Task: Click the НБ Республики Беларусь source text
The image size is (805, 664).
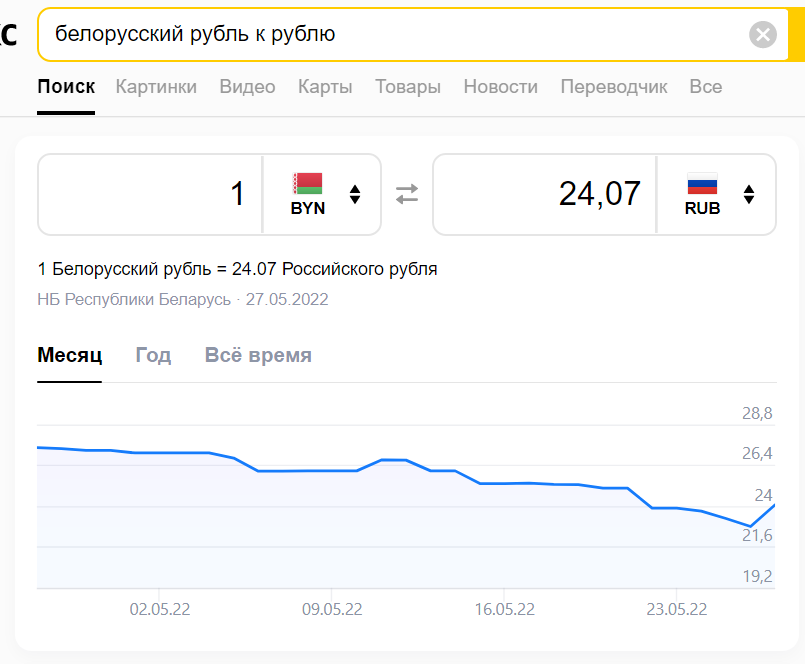Action: 134,299
